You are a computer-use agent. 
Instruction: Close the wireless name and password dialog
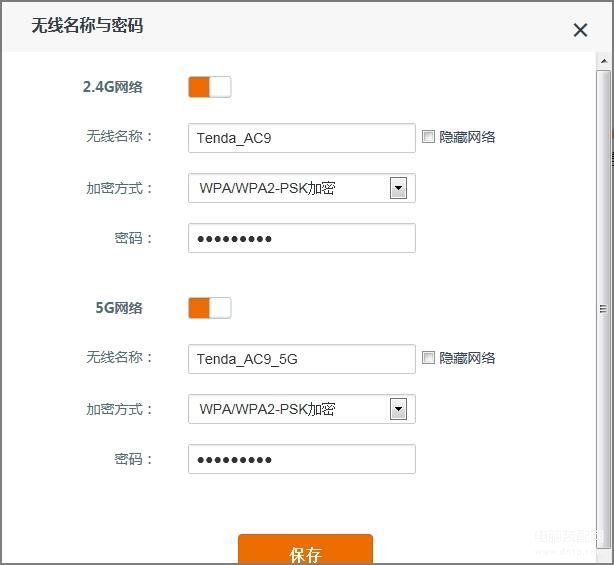(x=580, y=30)
